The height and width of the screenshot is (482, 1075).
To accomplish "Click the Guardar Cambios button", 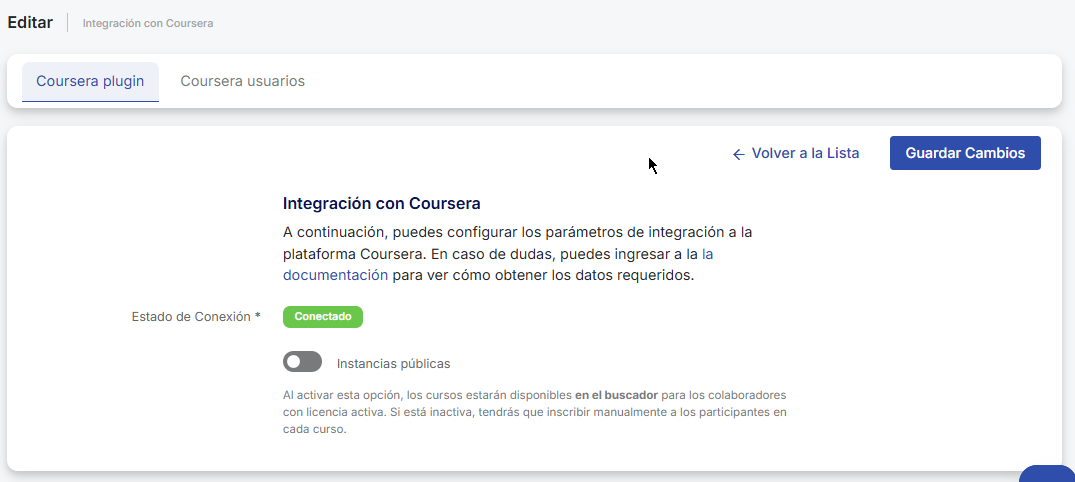I will [x=965, y=153].
